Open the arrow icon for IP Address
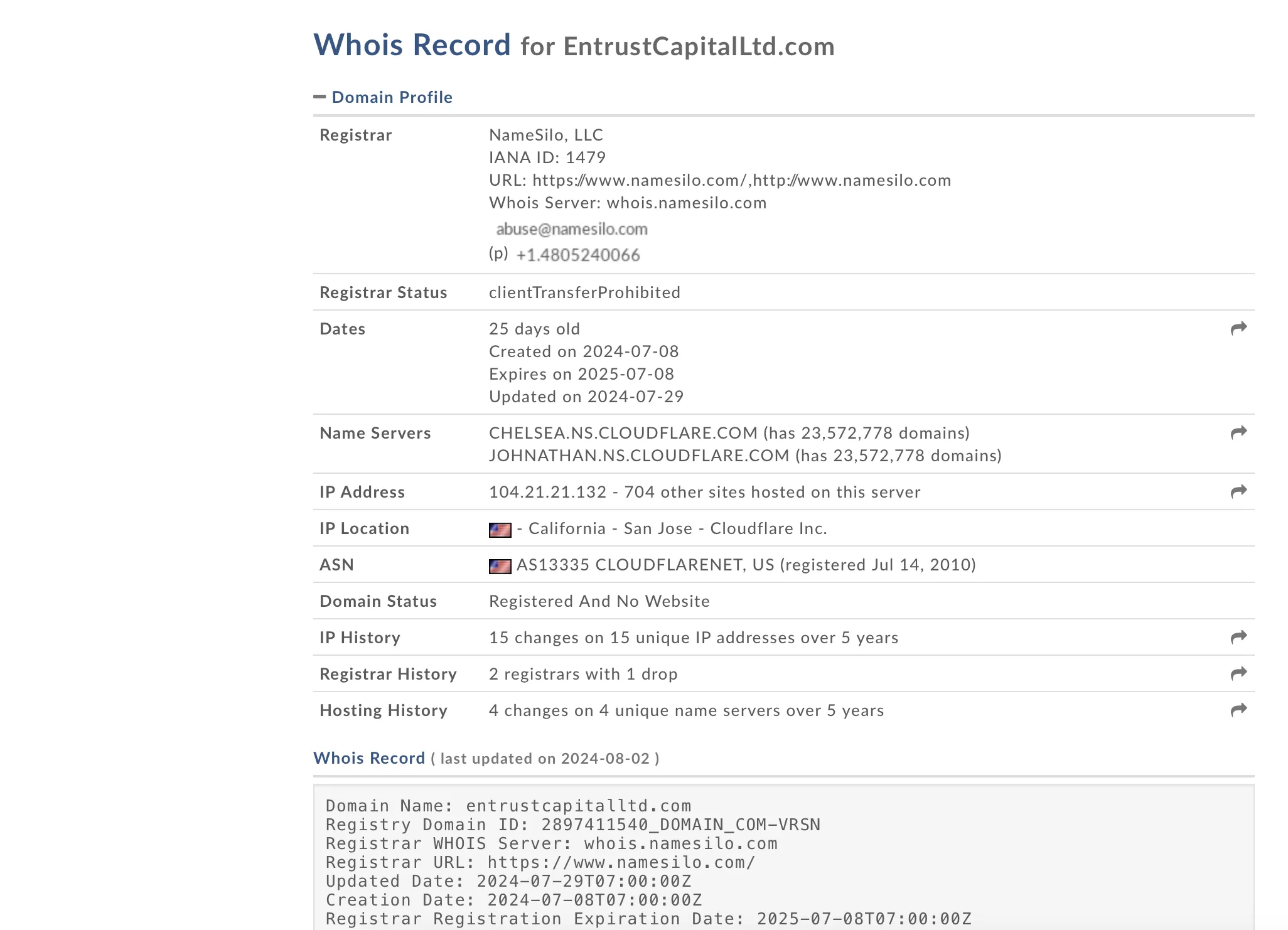This screenshot has width=1288, height=930. tap(1238, 491)
